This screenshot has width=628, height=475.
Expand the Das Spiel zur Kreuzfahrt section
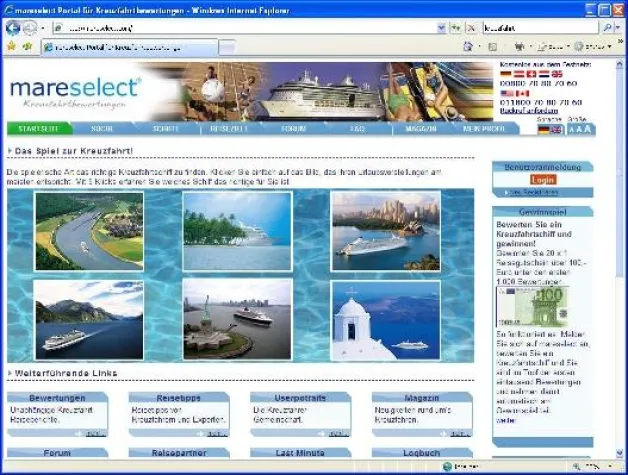tap(10, 151)
